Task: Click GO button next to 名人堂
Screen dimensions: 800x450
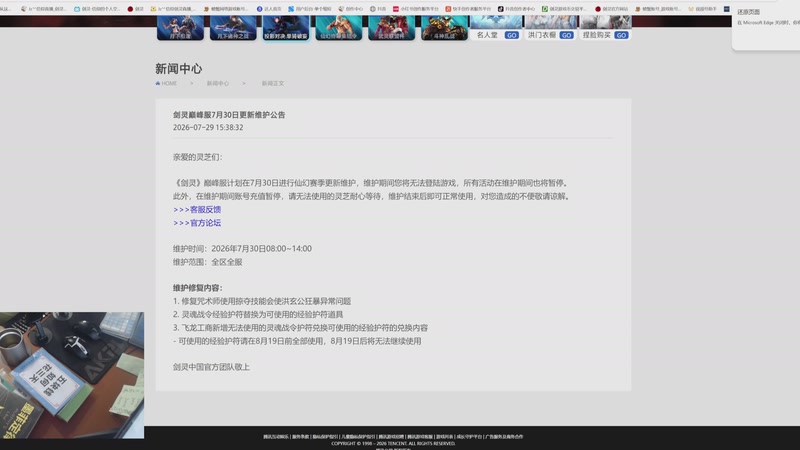Action: (x=511, y=35)
